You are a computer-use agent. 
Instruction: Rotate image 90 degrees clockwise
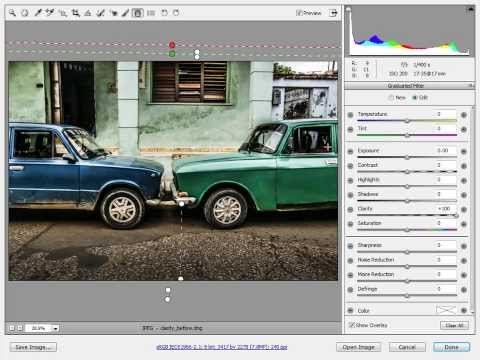click(x=176, y=13)
